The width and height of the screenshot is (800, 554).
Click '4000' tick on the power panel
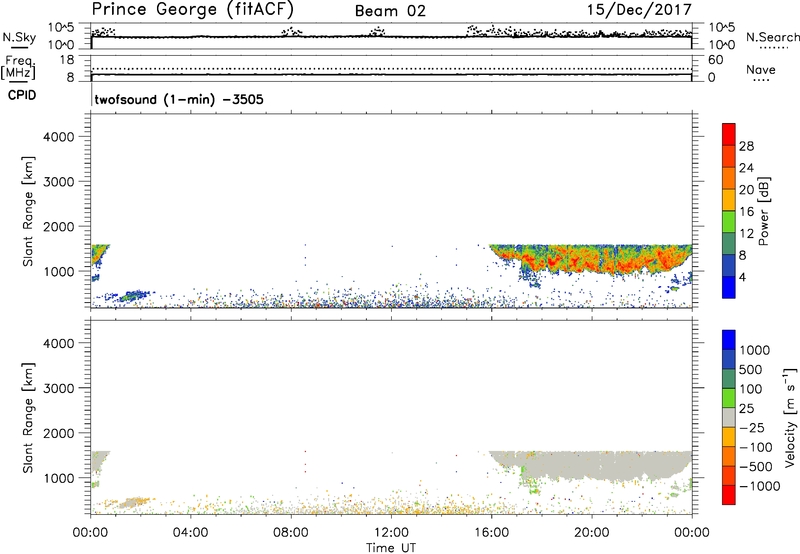coord(59,137)
